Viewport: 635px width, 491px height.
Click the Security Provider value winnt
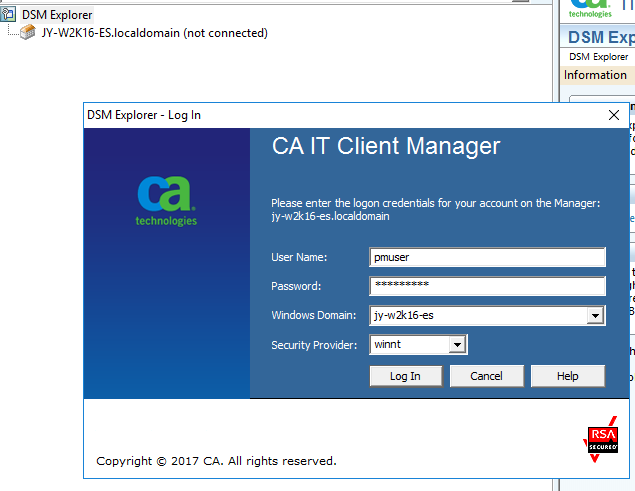(388, 344)
